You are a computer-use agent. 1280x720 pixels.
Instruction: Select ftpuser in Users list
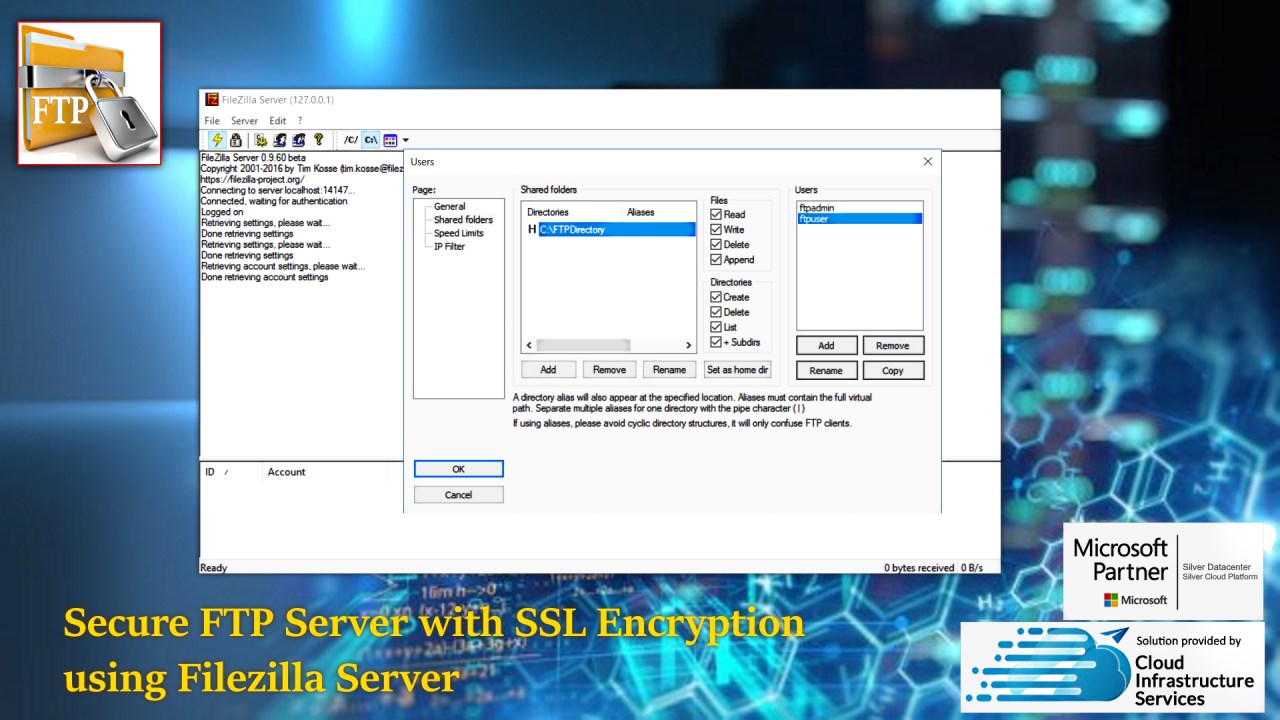coord(860,219)
